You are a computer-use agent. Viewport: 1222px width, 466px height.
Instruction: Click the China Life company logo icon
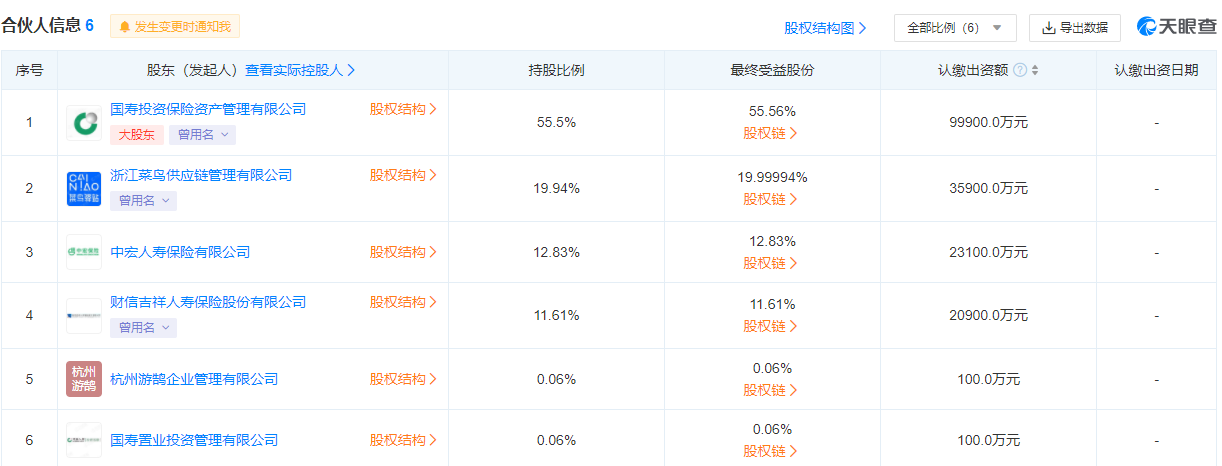[x=84, y=123]
